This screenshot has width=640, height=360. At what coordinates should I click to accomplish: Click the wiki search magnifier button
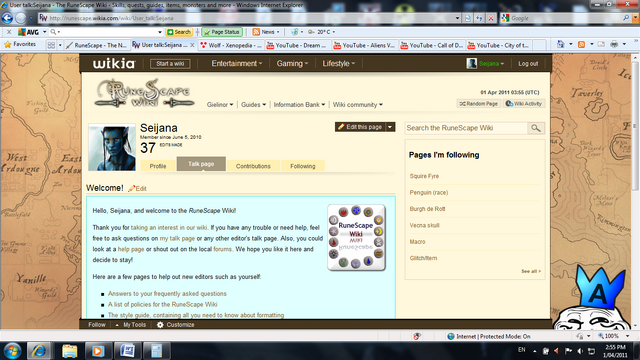point(536,128)
